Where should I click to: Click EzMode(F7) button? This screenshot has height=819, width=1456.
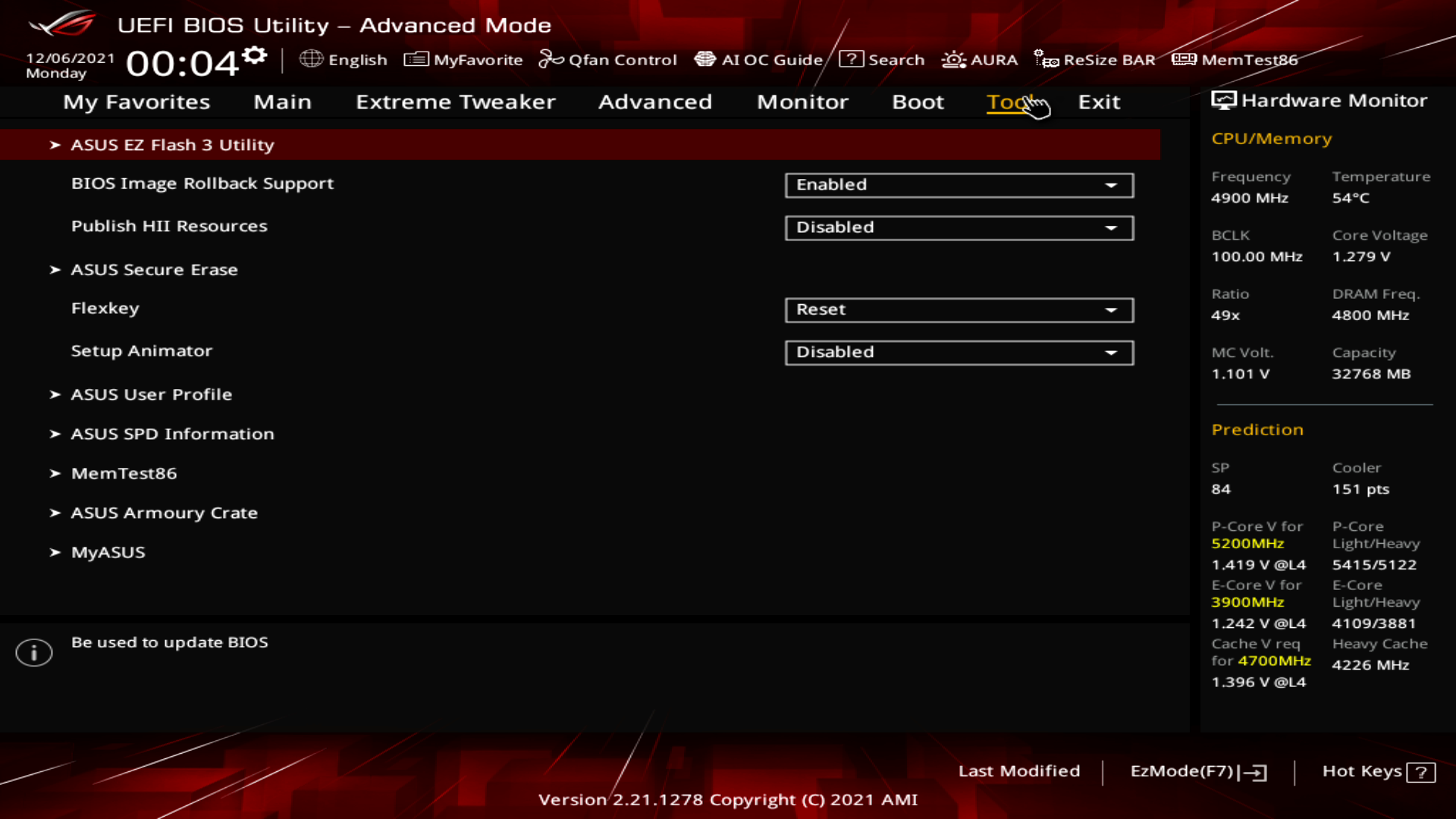[1197, 771]
